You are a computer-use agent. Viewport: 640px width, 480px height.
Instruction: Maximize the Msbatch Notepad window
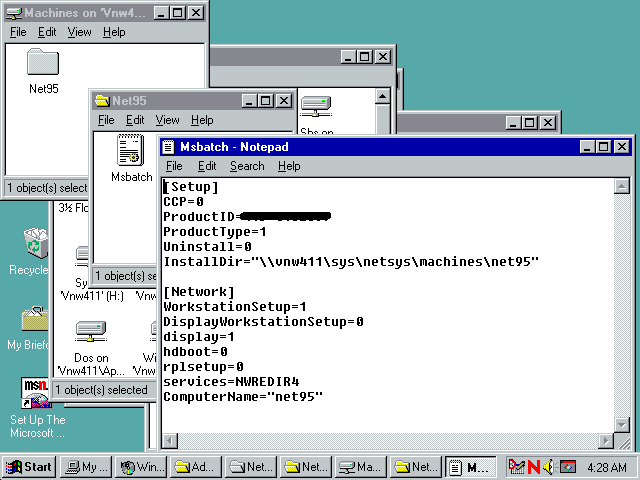tap(604, 147)
